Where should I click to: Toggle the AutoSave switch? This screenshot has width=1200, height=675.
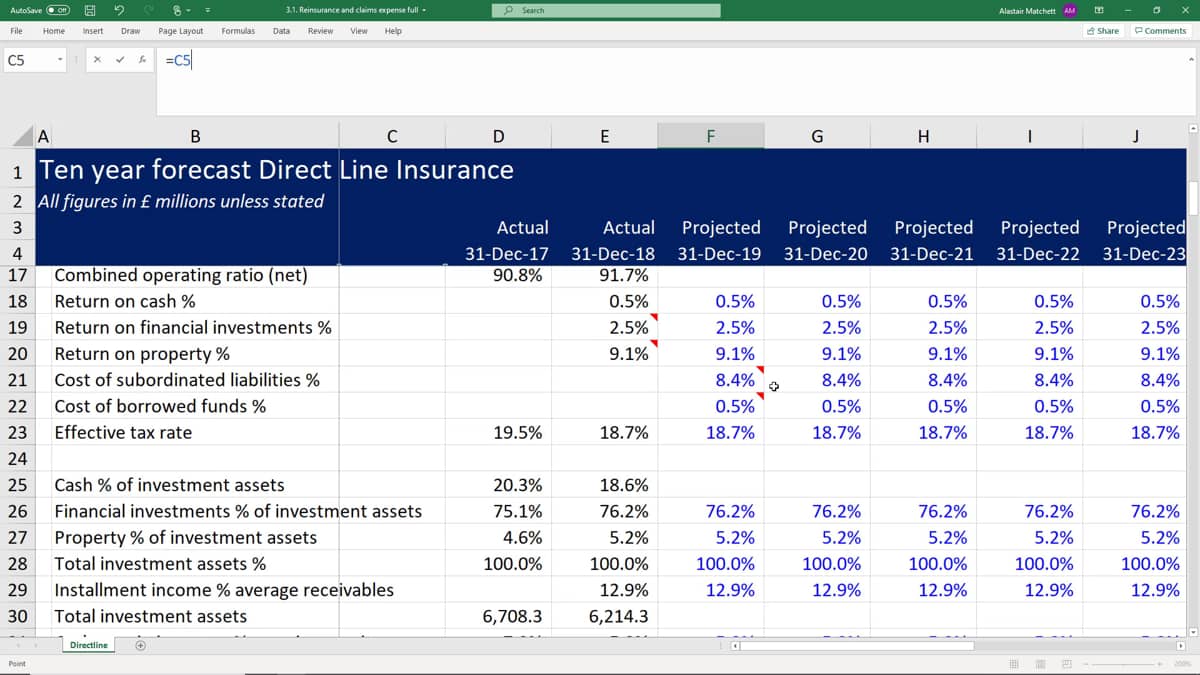[x=56, y=10]
